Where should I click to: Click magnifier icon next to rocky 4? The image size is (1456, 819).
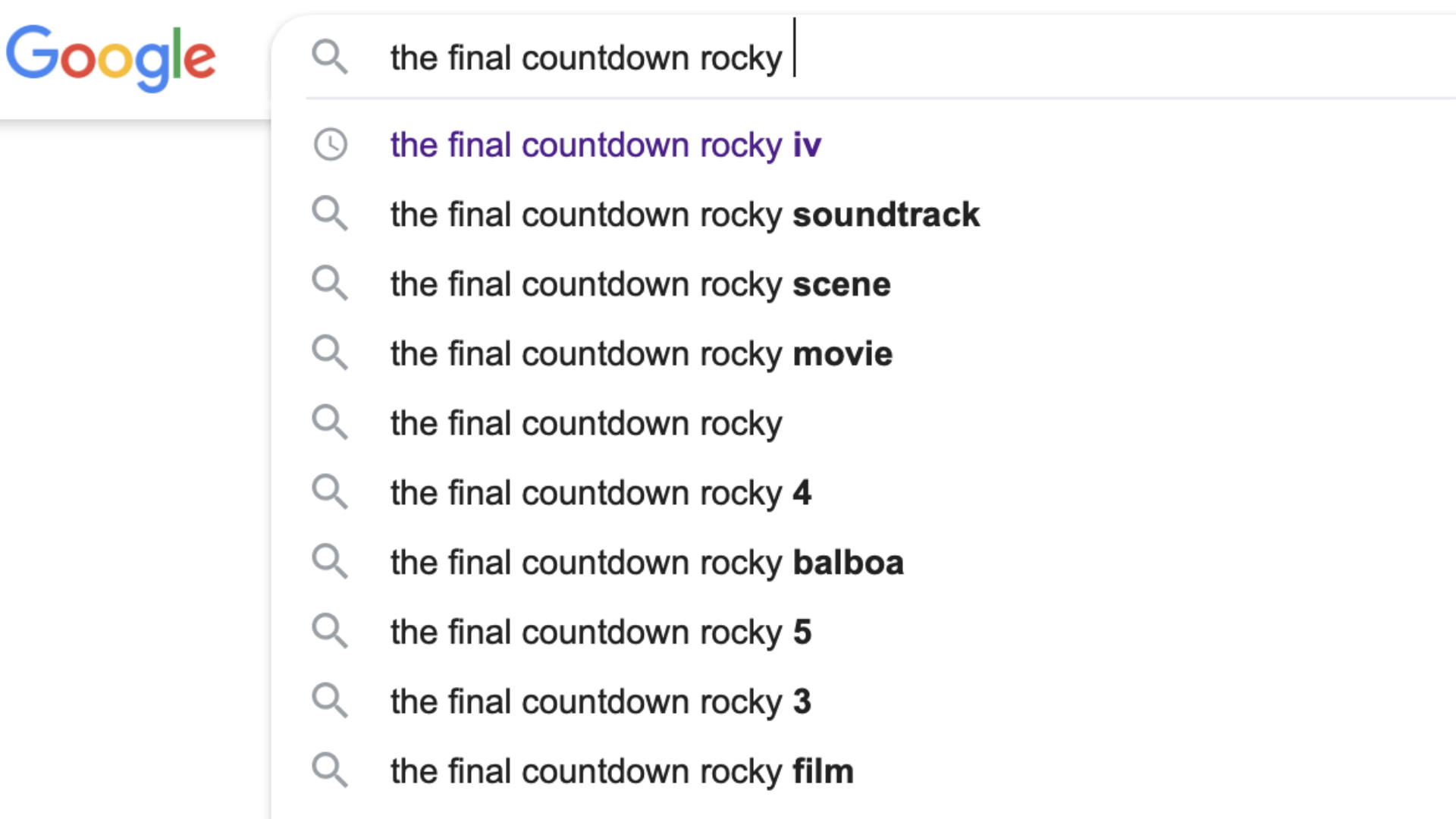(x=330, y=492)
